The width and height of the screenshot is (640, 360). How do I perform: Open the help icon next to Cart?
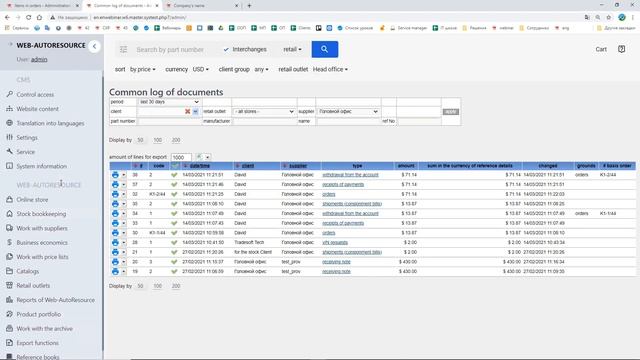[621, 49]
